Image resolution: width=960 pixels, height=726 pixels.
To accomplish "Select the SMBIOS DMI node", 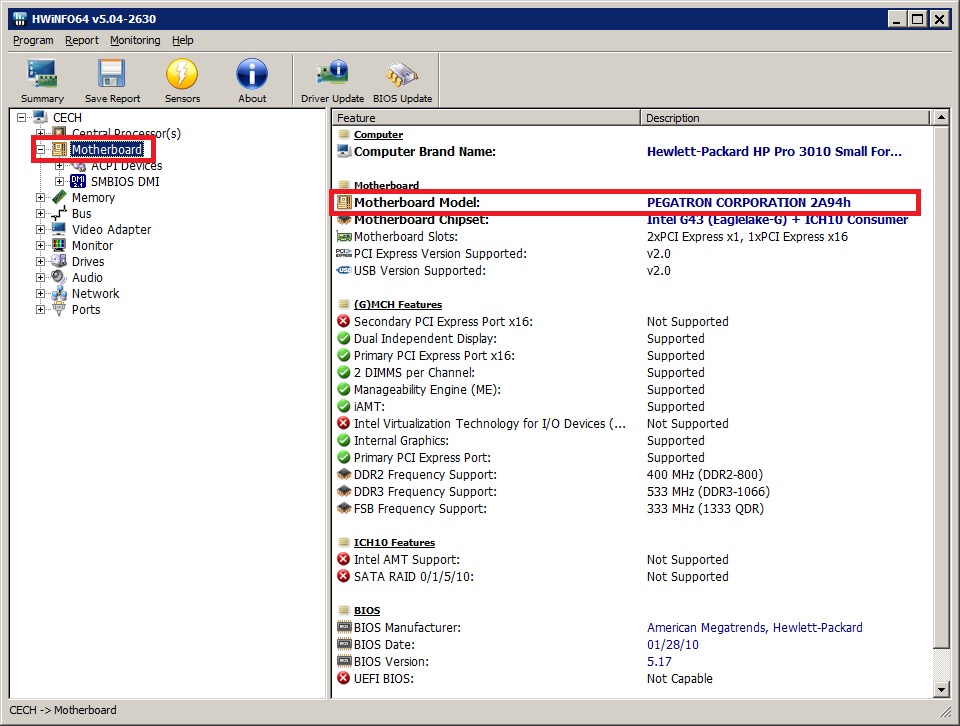I will pyautogui.click(x=125, y=182).
